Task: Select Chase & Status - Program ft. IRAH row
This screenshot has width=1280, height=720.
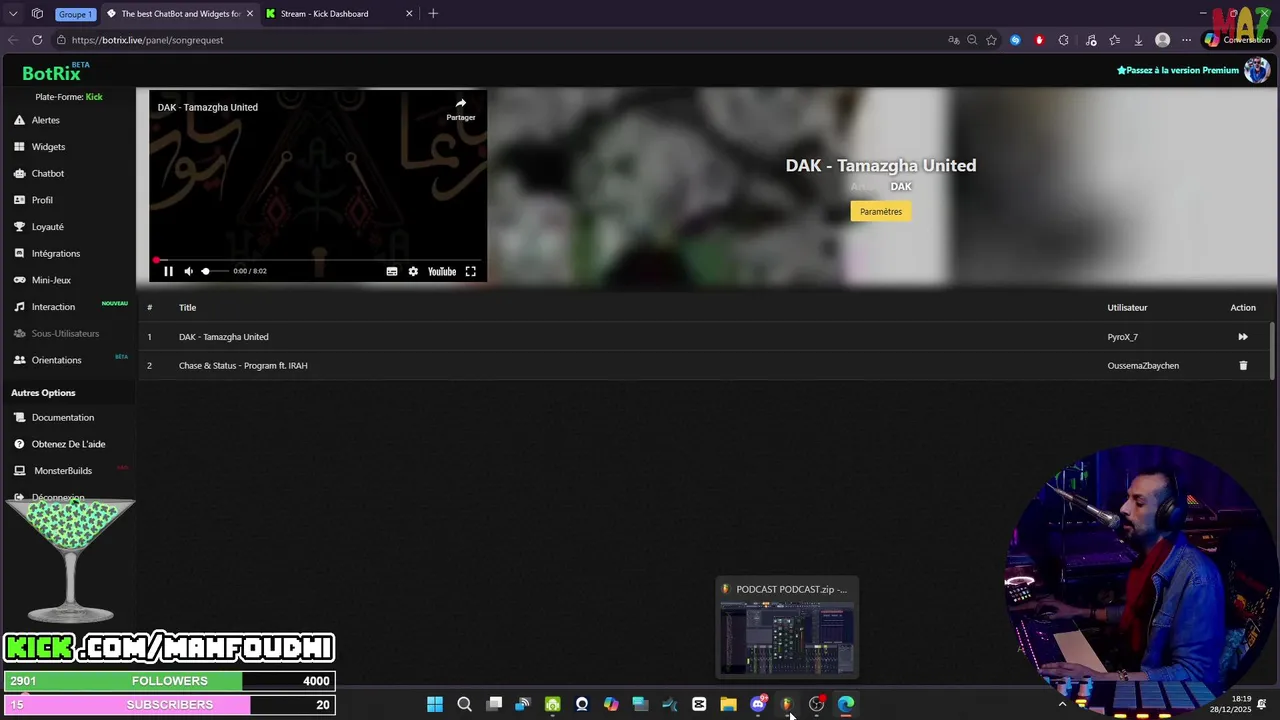Action: point(704,366)
